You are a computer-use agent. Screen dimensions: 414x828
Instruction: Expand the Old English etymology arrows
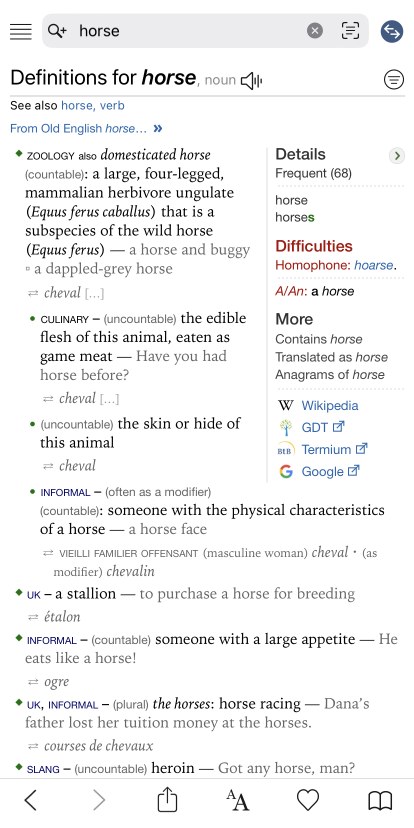coord(157,128)
